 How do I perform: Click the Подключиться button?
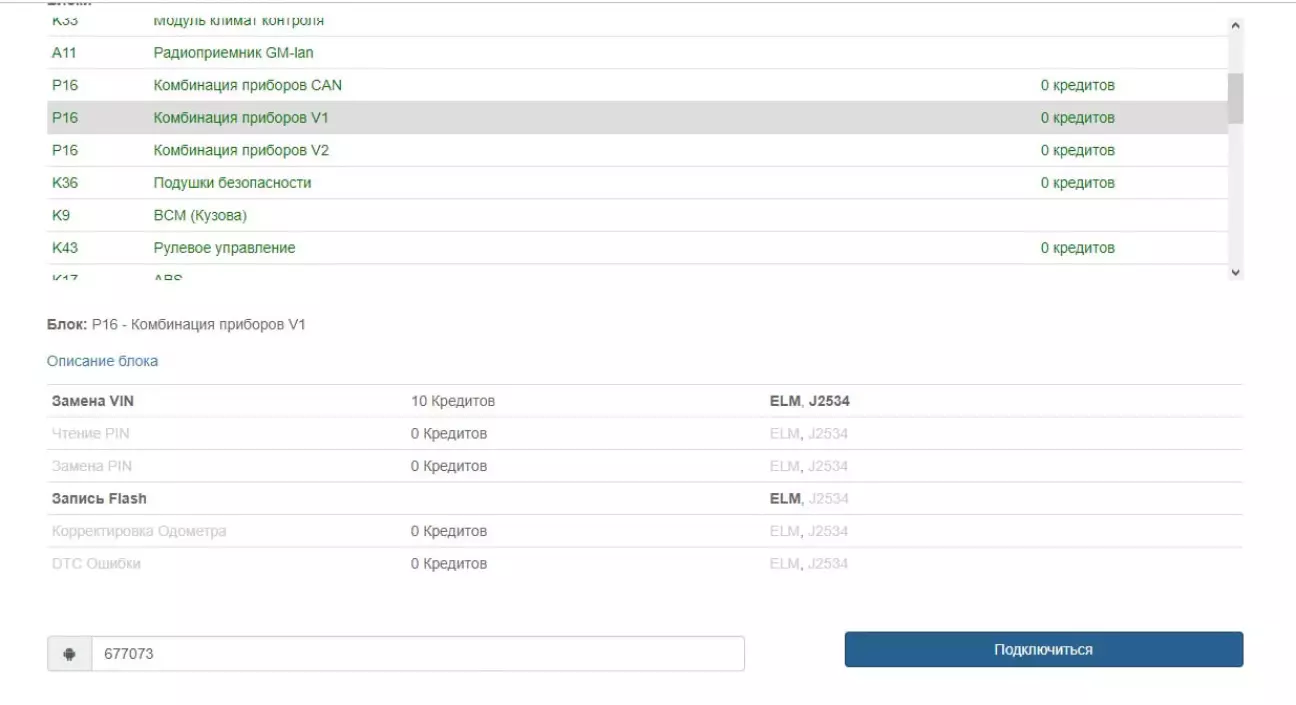pos(1043,650)
